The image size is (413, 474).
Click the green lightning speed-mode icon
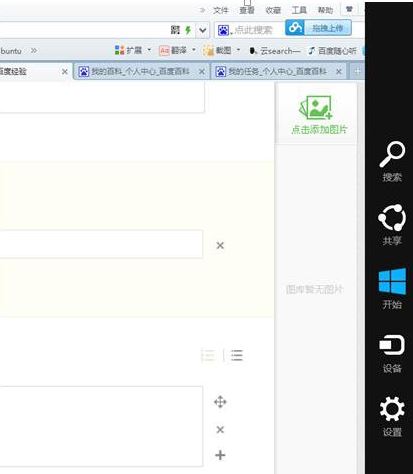click(x=188, y=30)
